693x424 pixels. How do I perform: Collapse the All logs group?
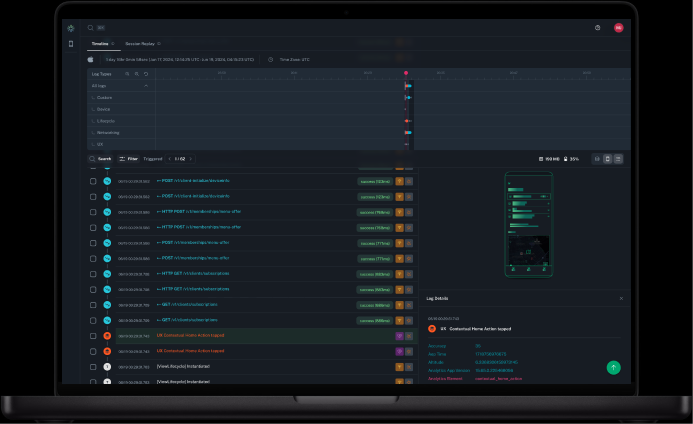tap(147, 86)
